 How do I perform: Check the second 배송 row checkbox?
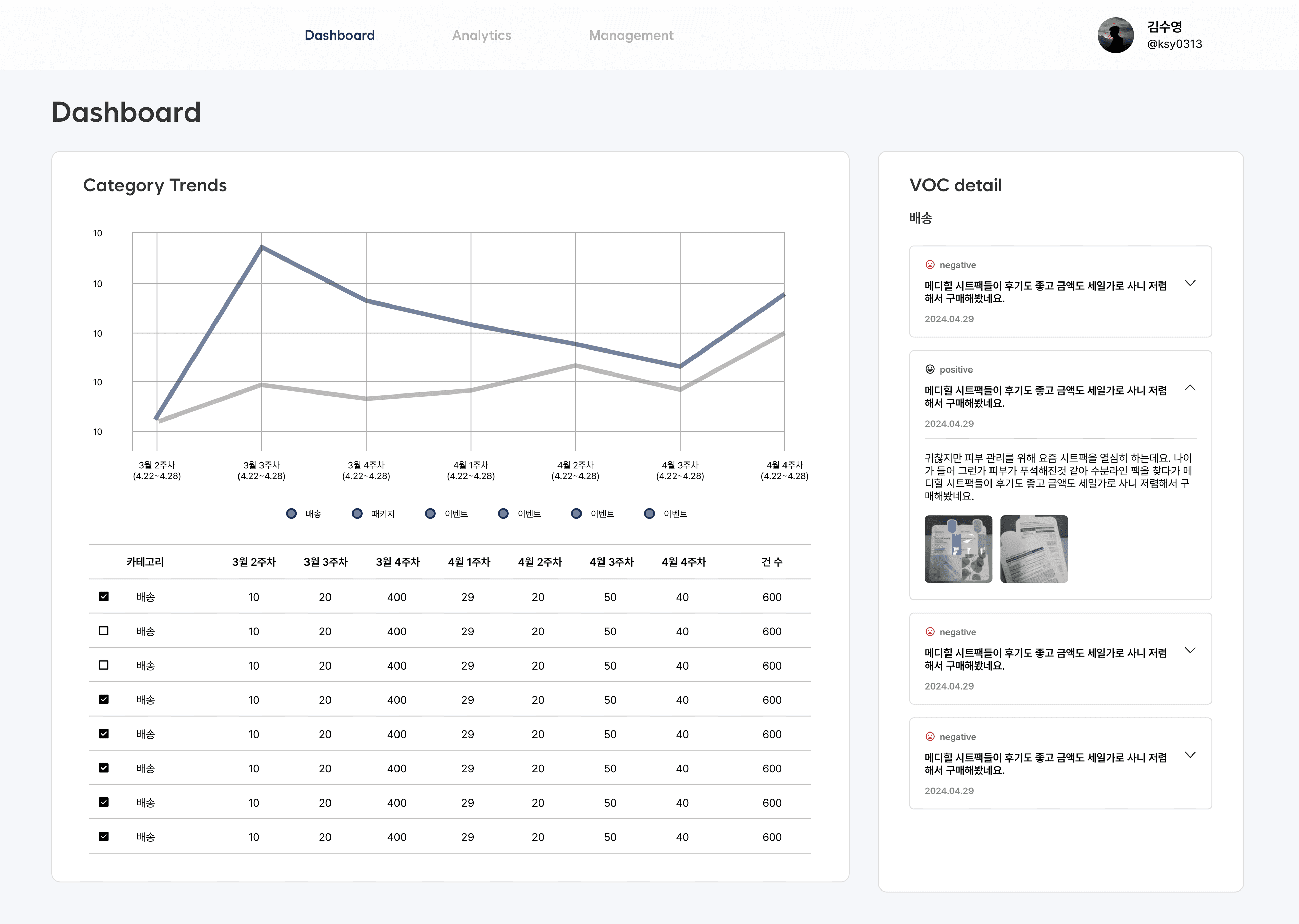coord(104,630)
